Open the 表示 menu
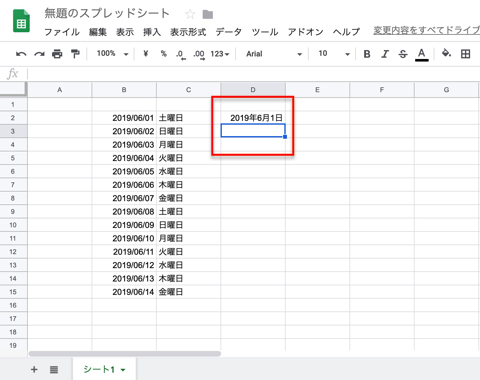This screenshot has height=380, width=480. (x=125, y=32)
